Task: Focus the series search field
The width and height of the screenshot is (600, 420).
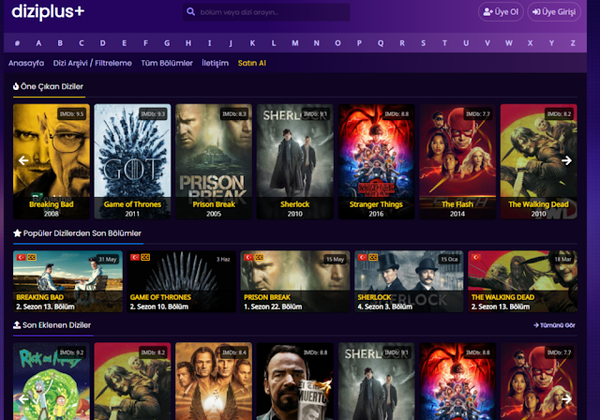Action: (266, 12)
